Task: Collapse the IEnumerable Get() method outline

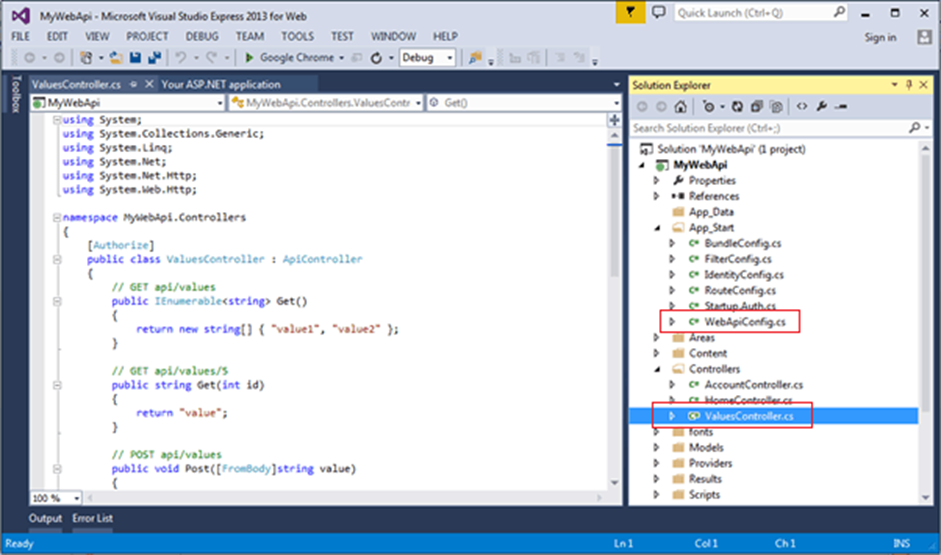Action: (x=57, y=301)
